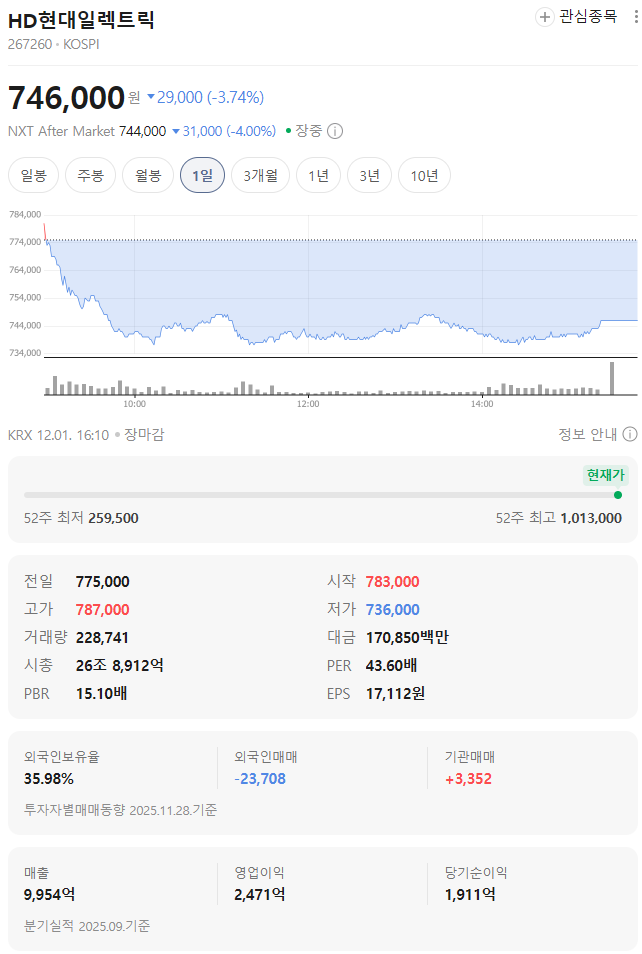Click the 시총 value 26조 8,912억

pos(119,665)
